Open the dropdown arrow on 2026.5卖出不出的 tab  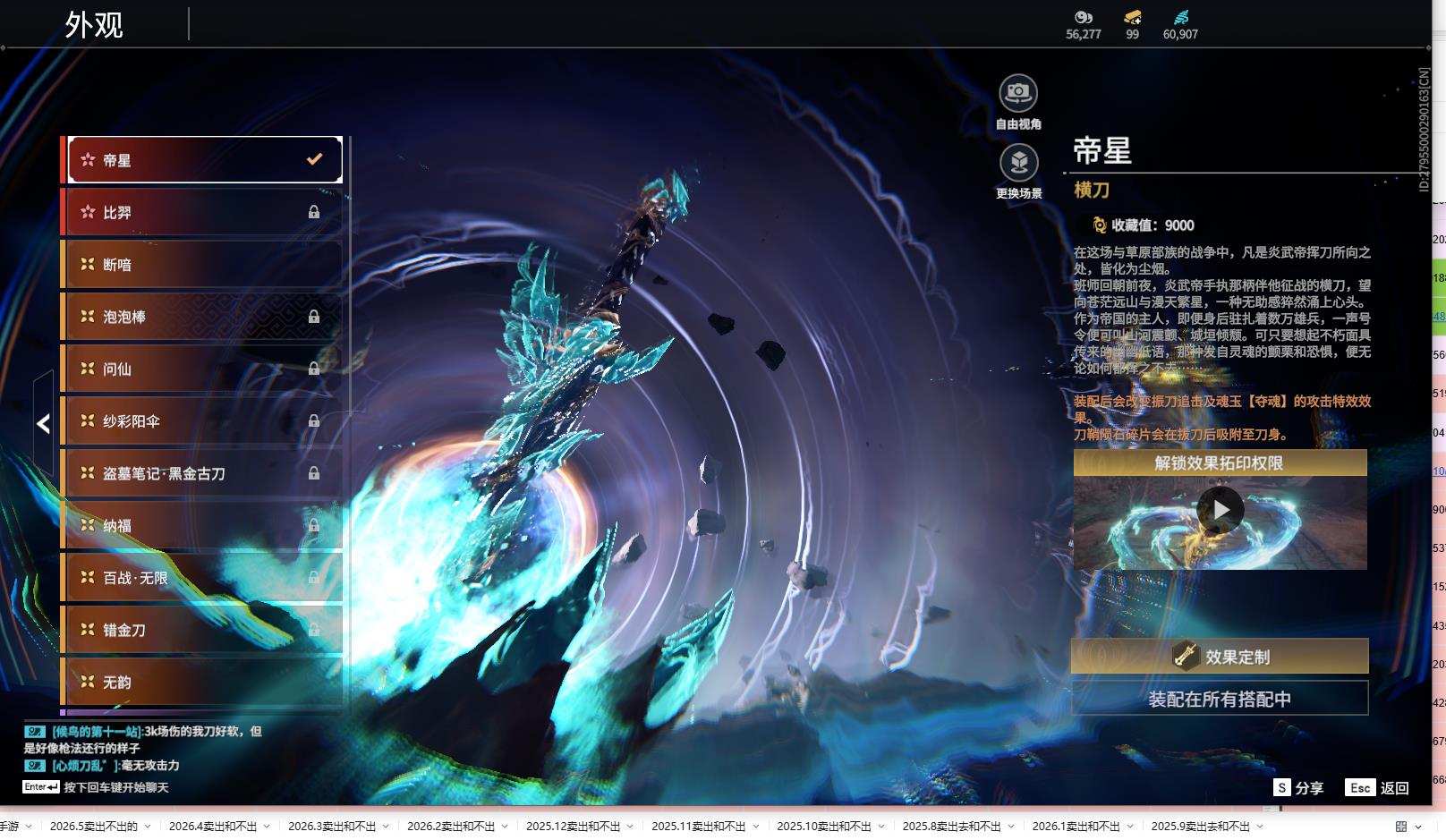pos(147,827)
